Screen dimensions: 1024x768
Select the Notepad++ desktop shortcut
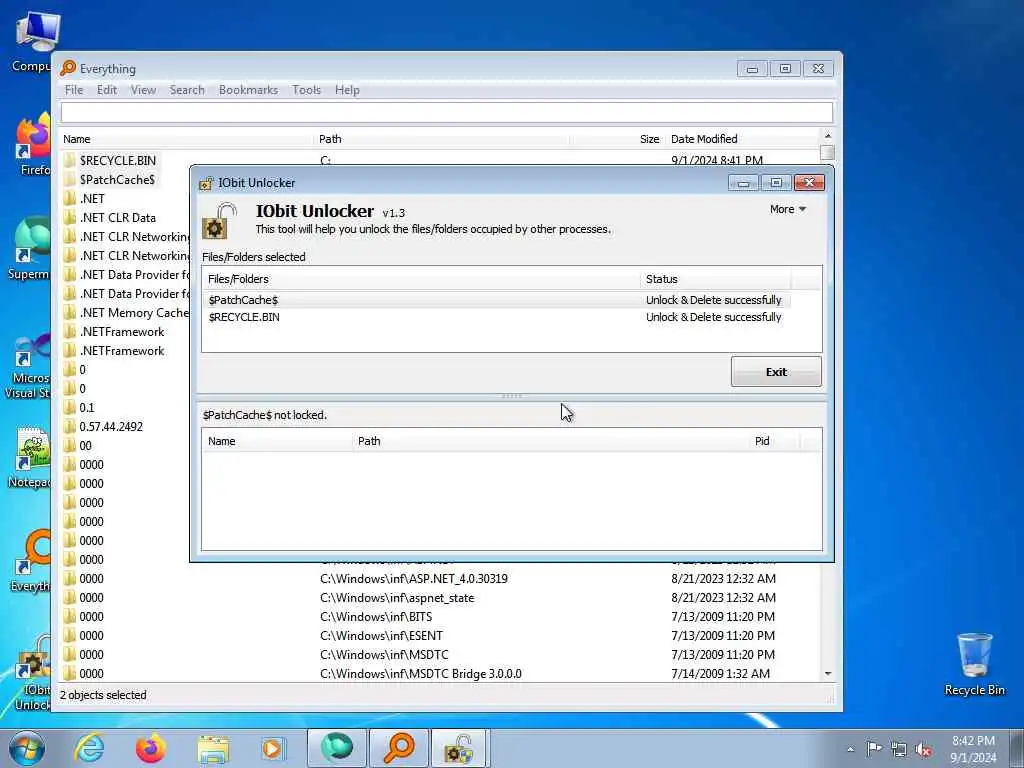click(30, 457)
